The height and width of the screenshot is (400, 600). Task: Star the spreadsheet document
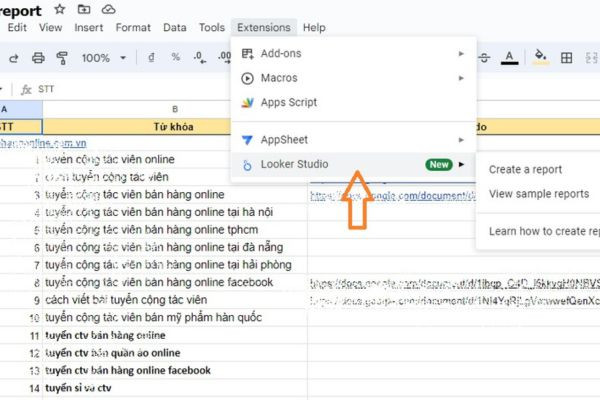[60, 9]
